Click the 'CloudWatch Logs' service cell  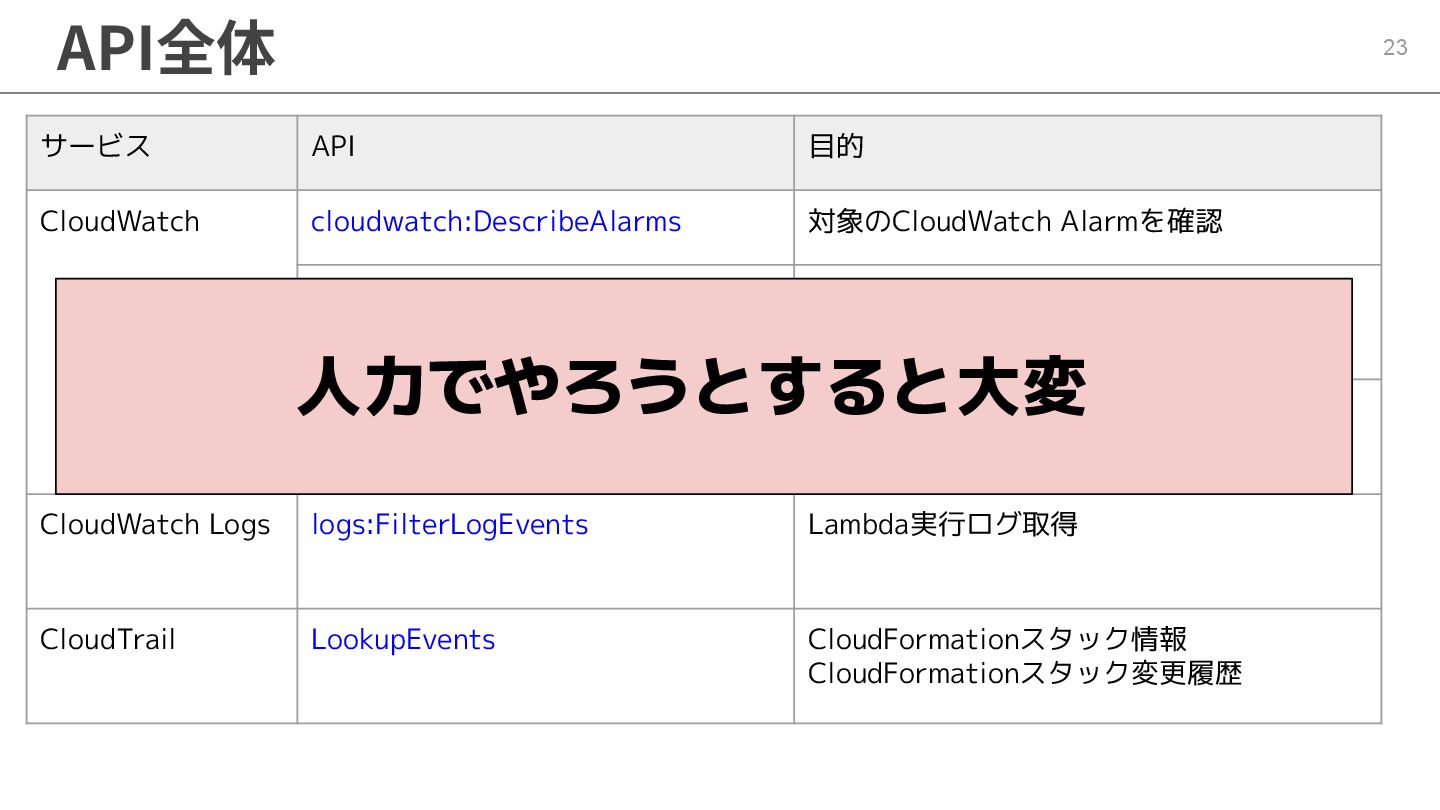[x=162, y=551]
